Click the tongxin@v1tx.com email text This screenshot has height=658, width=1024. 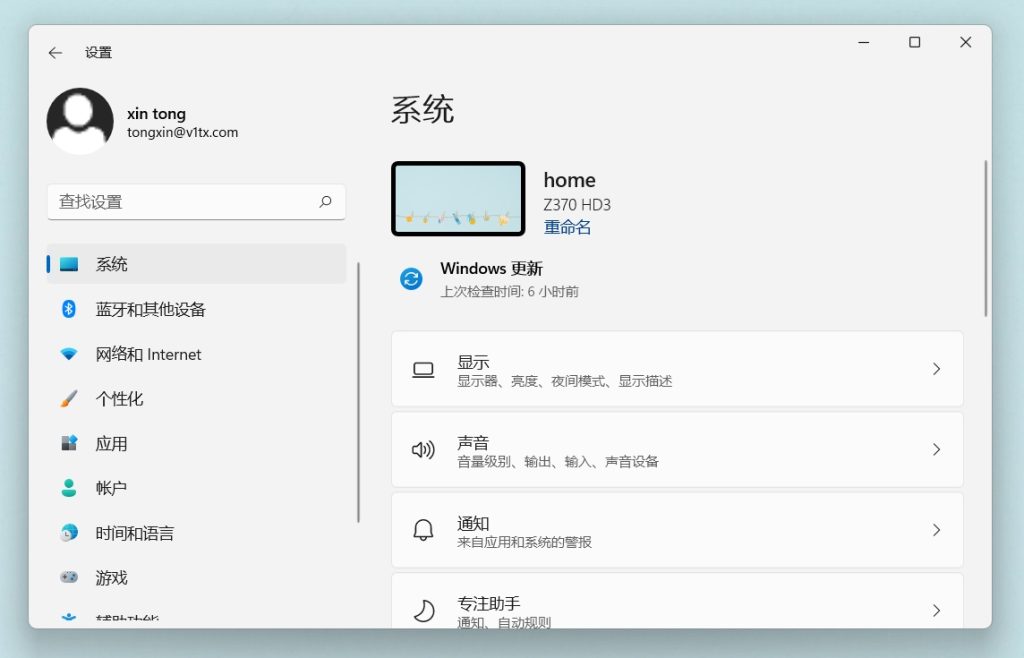click(182, 133)
